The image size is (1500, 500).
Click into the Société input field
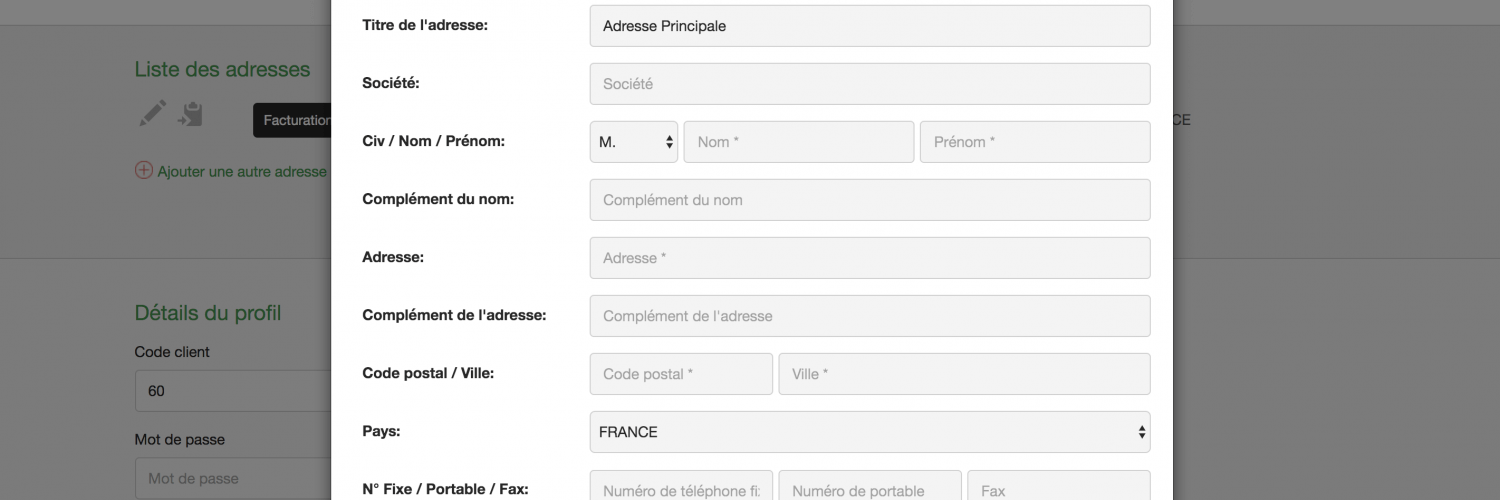point(869,84)
